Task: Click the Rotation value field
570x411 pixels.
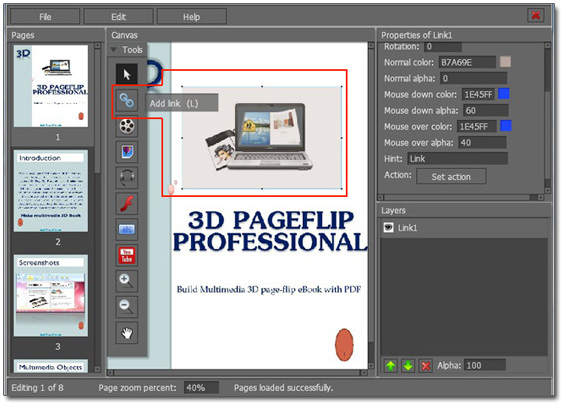Action: point(443,47)
